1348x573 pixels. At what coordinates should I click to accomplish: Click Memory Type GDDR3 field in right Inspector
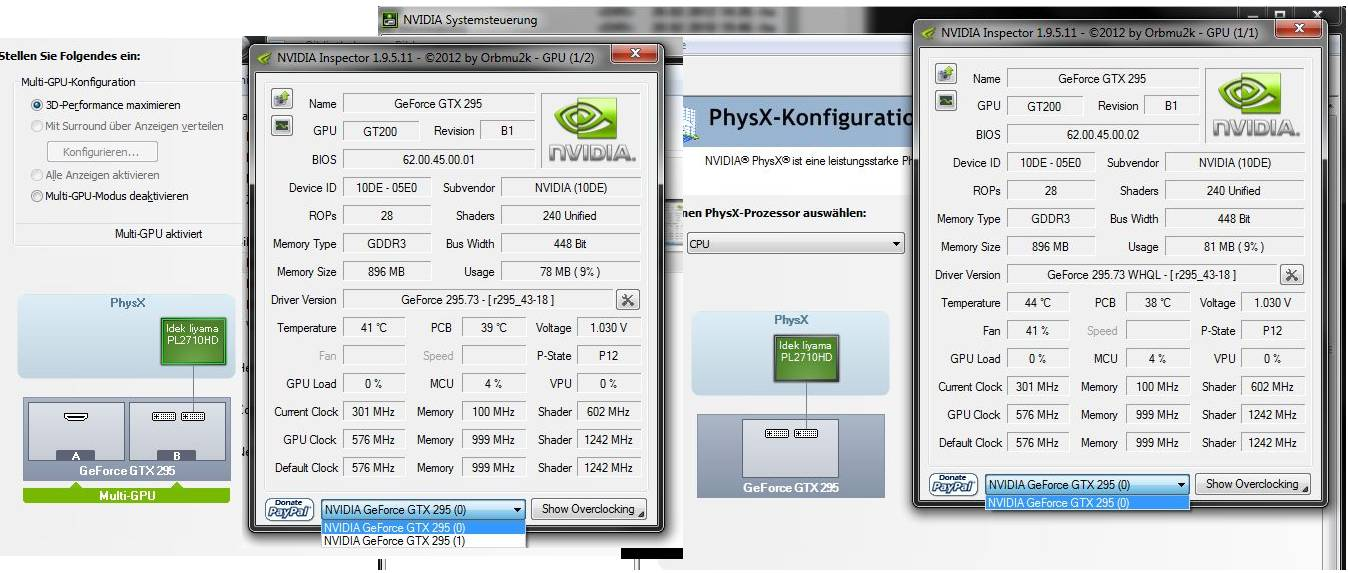pos(1049,219)
